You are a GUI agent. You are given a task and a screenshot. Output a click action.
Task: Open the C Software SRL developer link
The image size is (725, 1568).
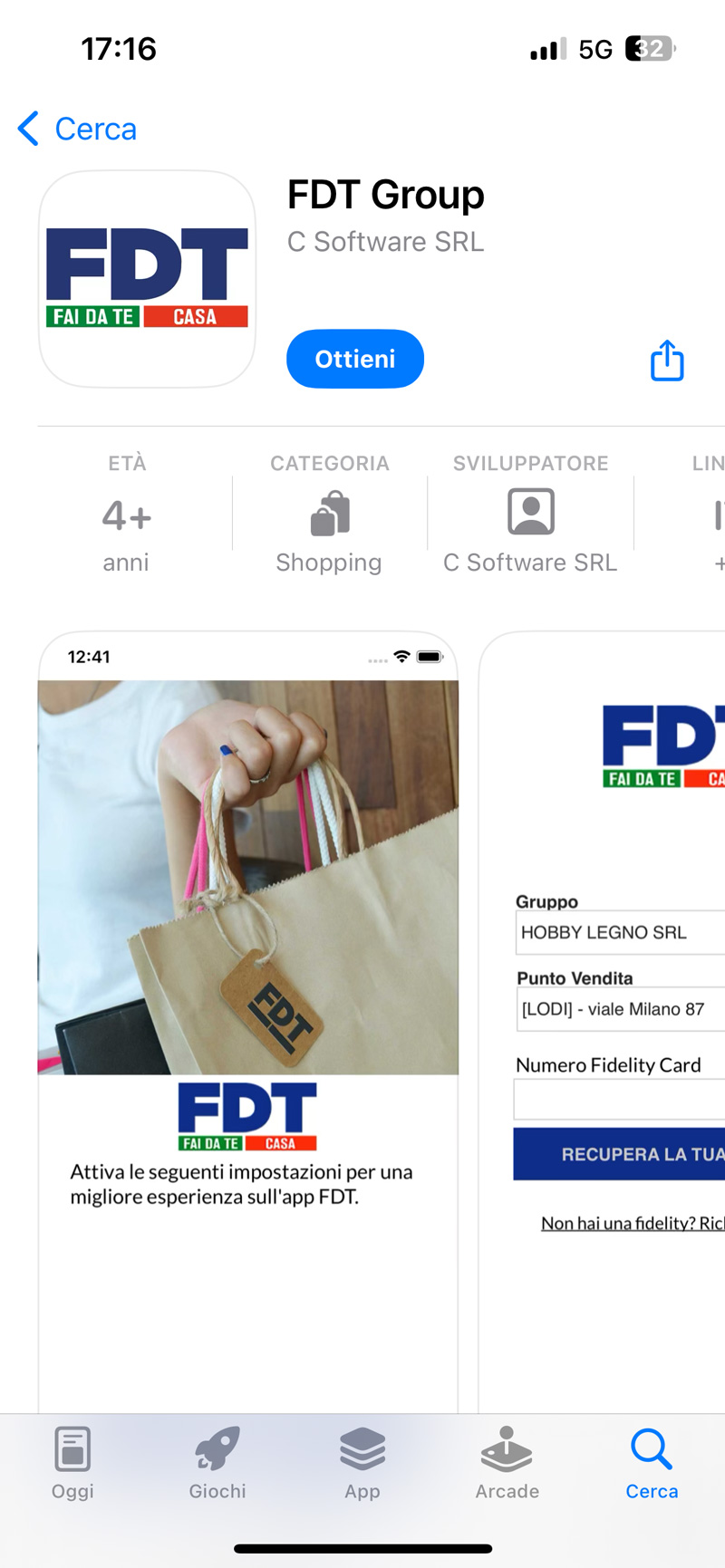tap(386, 242)
